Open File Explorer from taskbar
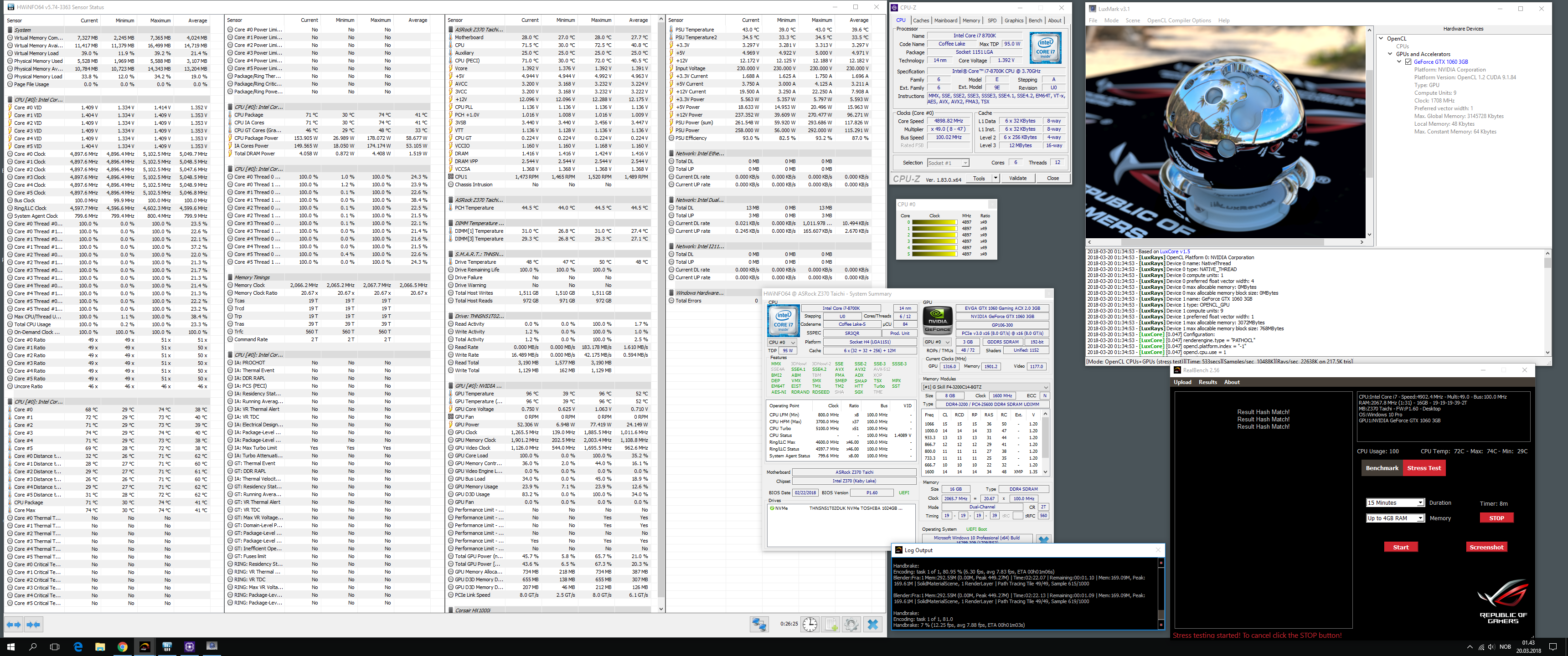This screenshot has height=656, width=1568. point(100,647)
